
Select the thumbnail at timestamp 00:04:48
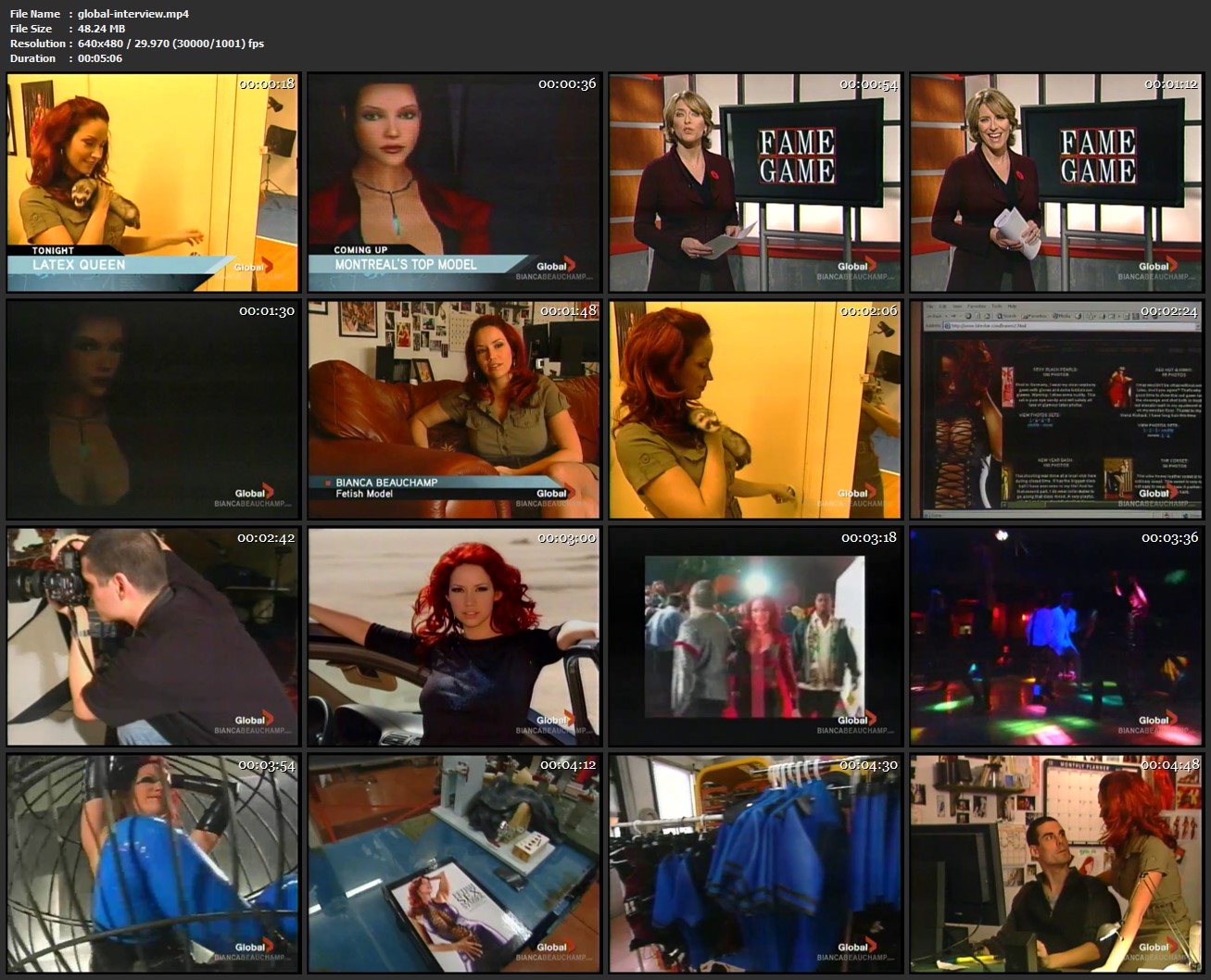tap(1056, 863)
